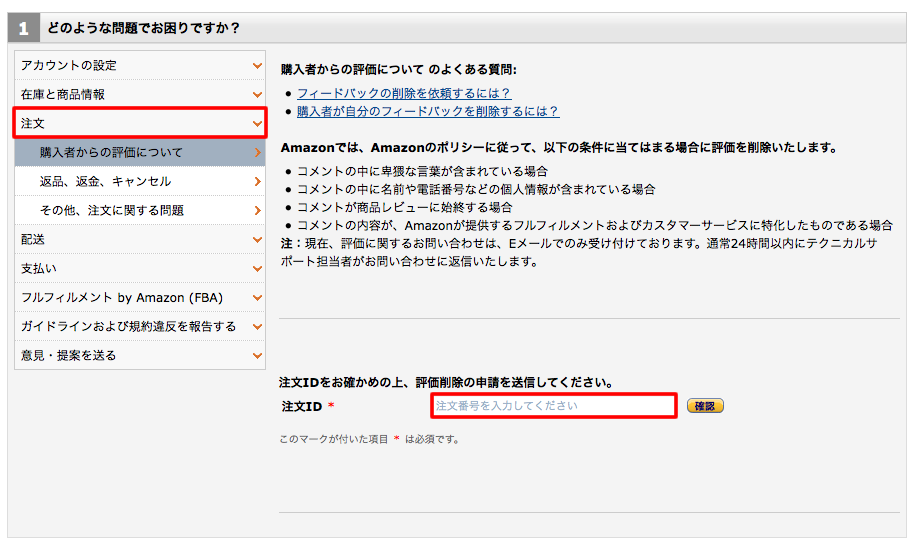917x547 pixels.
Task: Click bullet コメントの中に卑猥な言葉が含まれている場合
Action: (x=422, y=171)
